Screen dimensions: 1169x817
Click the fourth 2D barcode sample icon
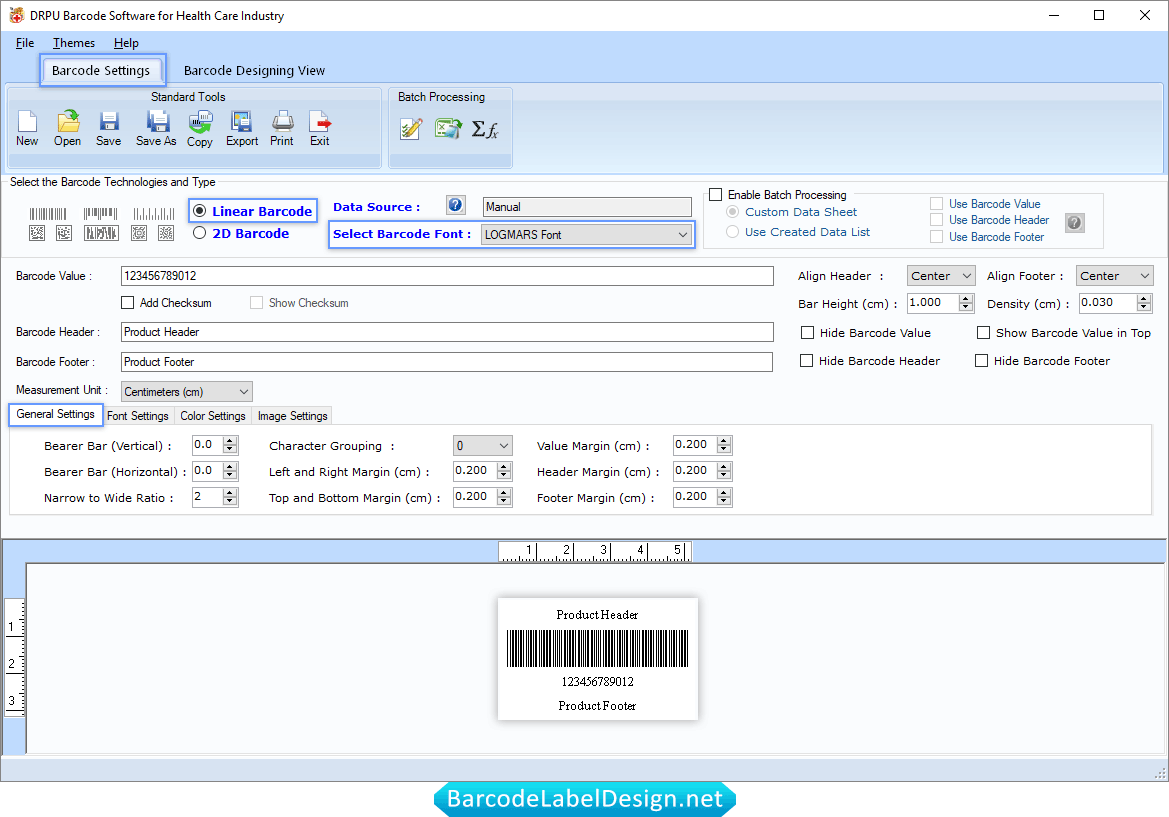click(x=139, y=233)
